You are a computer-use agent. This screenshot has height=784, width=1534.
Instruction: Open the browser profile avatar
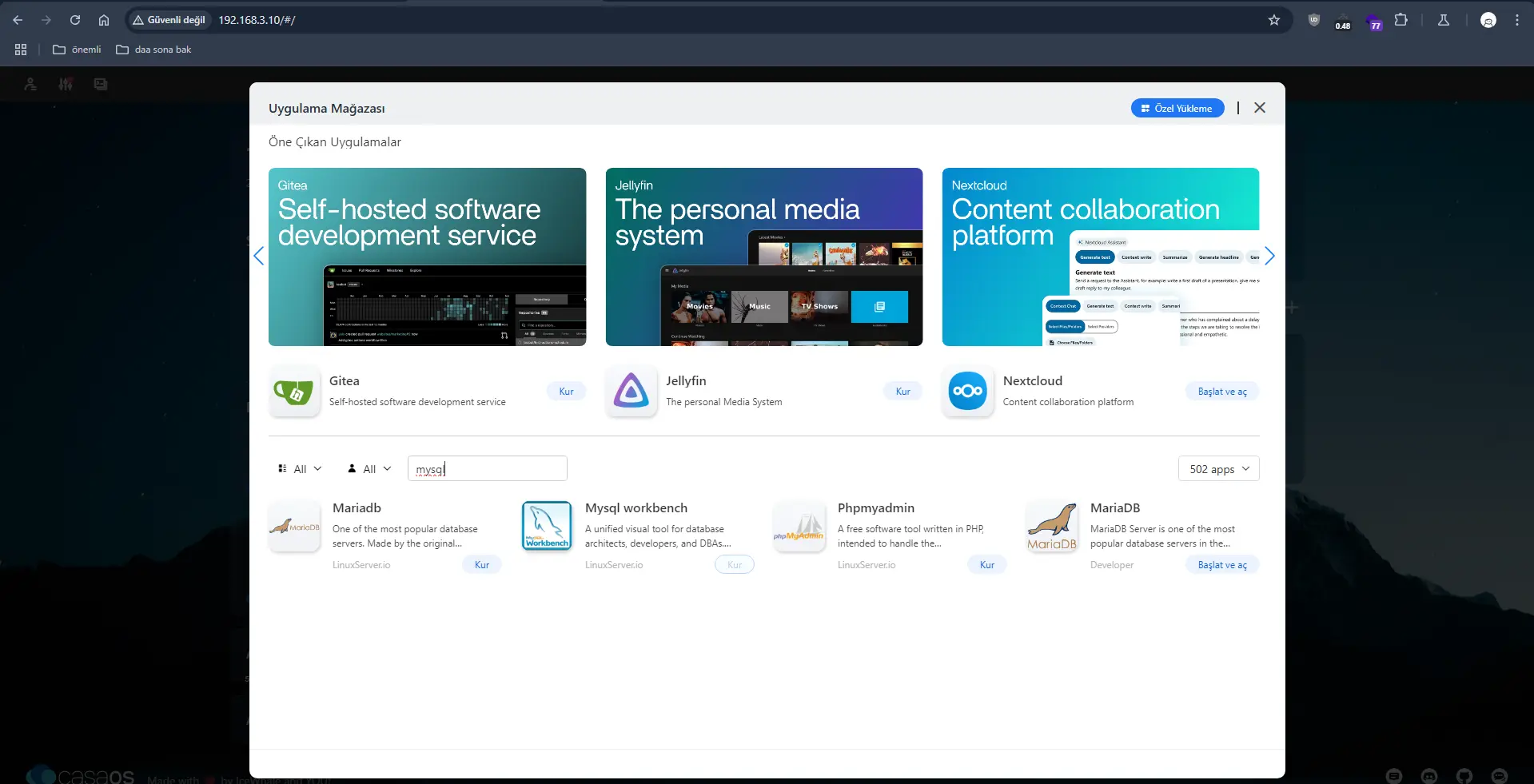tap(1488, 20)
